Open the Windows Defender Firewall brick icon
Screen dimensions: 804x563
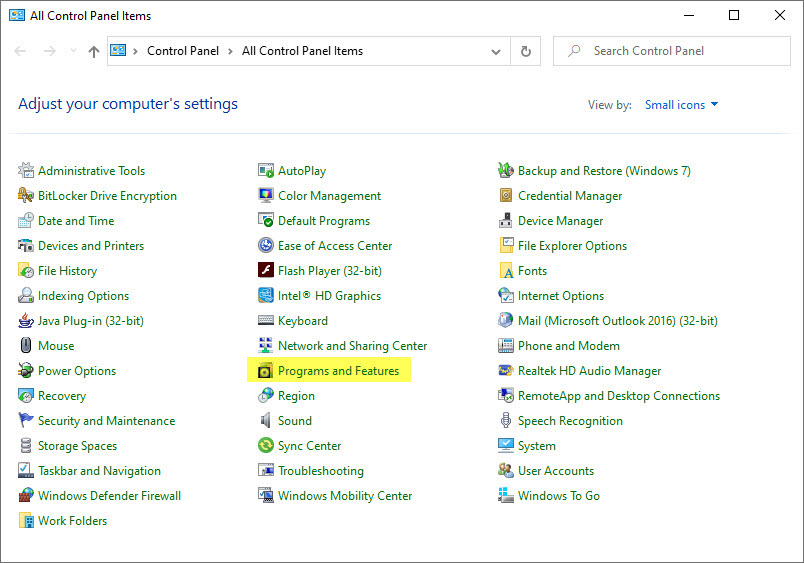pyautogui.click(x=26, y=495)
